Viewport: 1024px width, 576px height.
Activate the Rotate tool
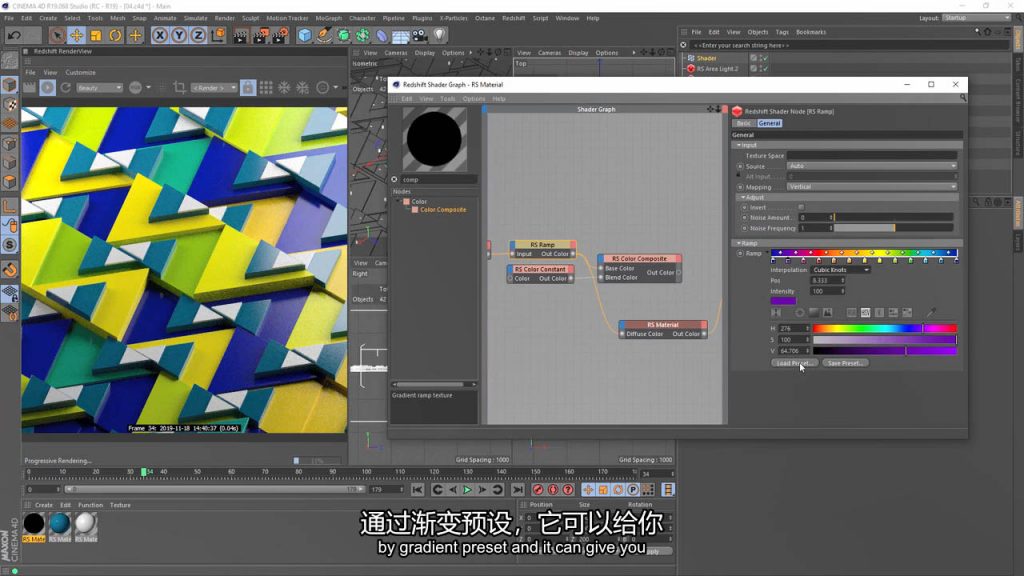tap(115, 35)
